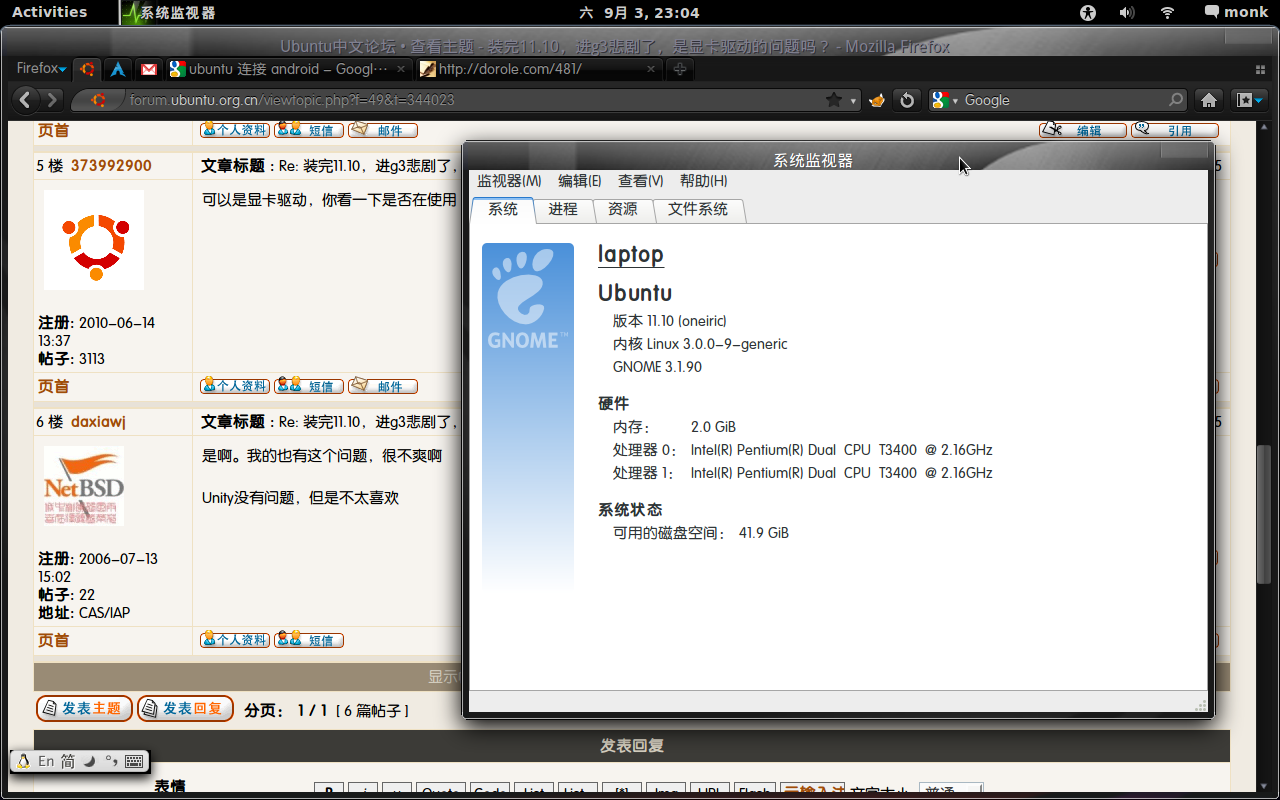The image size is (1280, 800).
Task: Switch to the 文件系统 tab
Action: (x=698, y=210)
